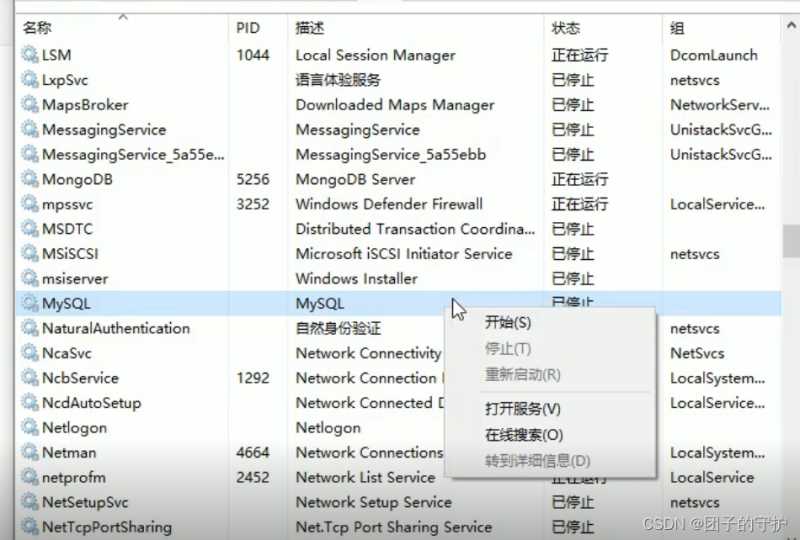800x540 pixels.
Task: Click the gear icon next to mpssvc
Action: pos(30,204)
